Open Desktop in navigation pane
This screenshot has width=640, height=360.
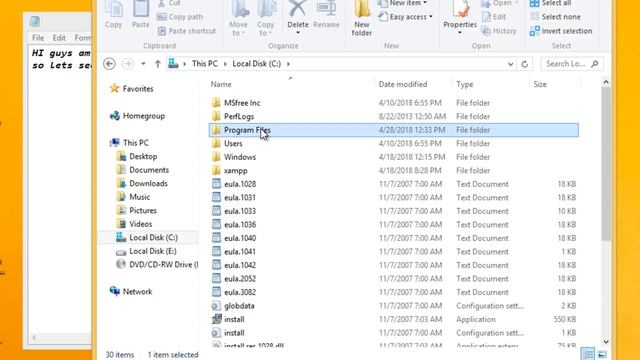click(x=137, y=156)
